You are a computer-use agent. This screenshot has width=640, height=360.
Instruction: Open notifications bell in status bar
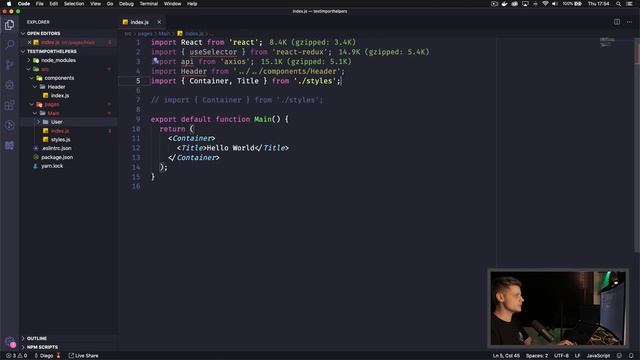[x=631, y=356]
